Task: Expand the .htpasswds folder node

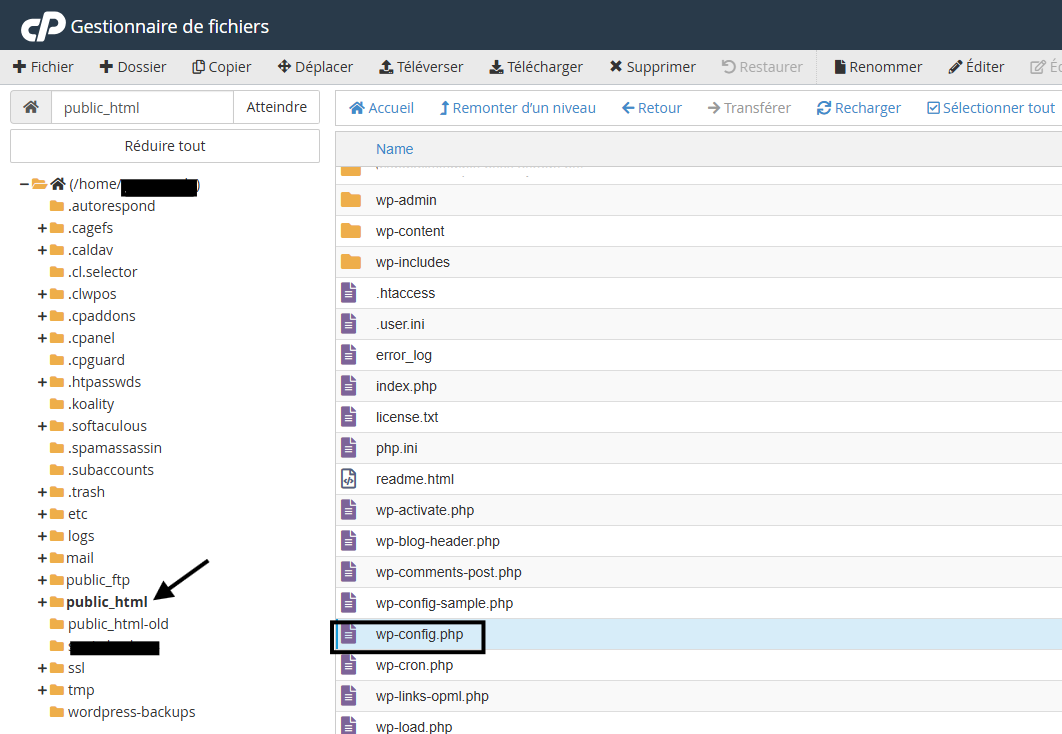Action: pyautogui.click(x=42, y=382)
